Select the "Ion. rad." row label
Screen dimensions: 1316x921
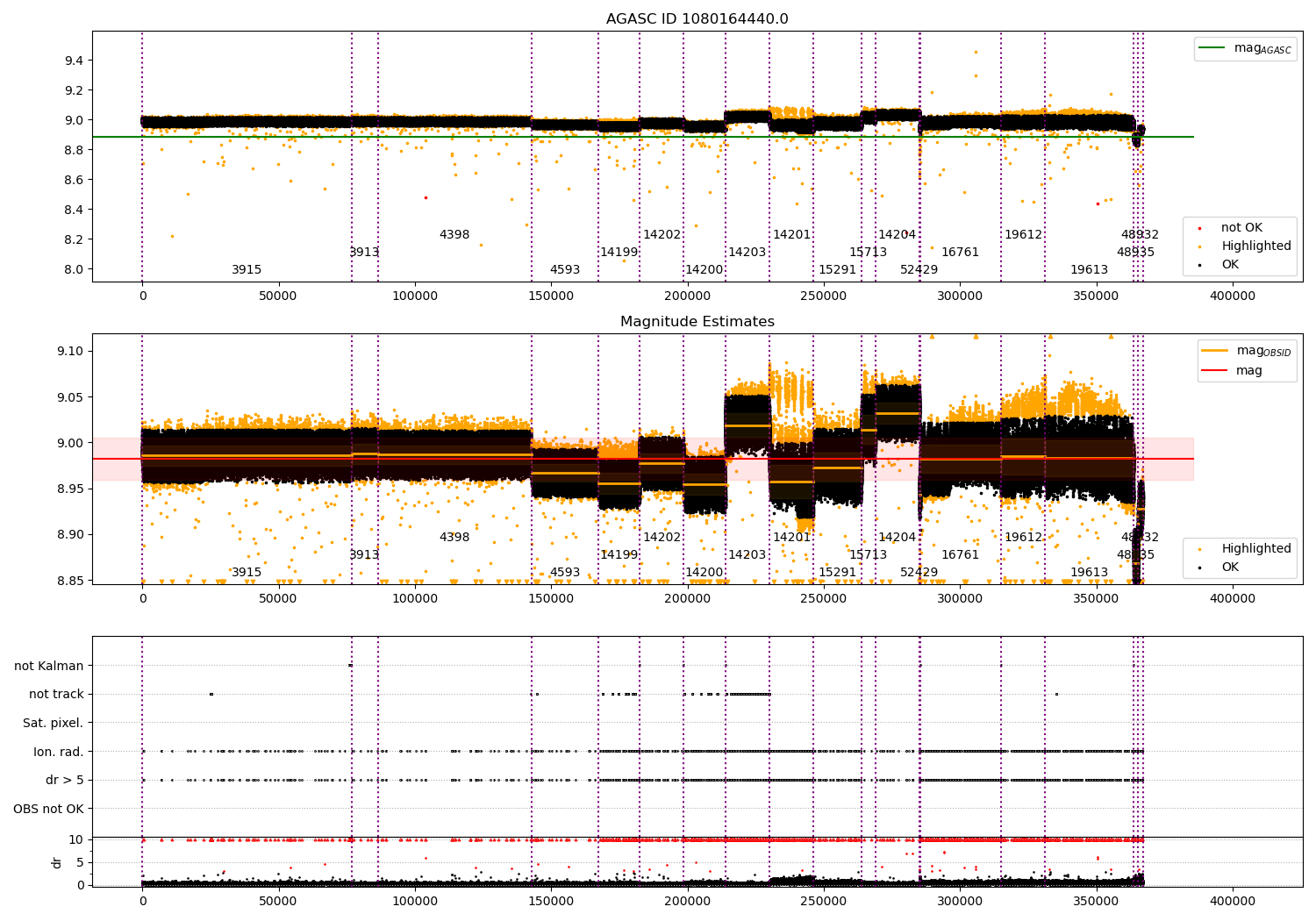(59, 752)
